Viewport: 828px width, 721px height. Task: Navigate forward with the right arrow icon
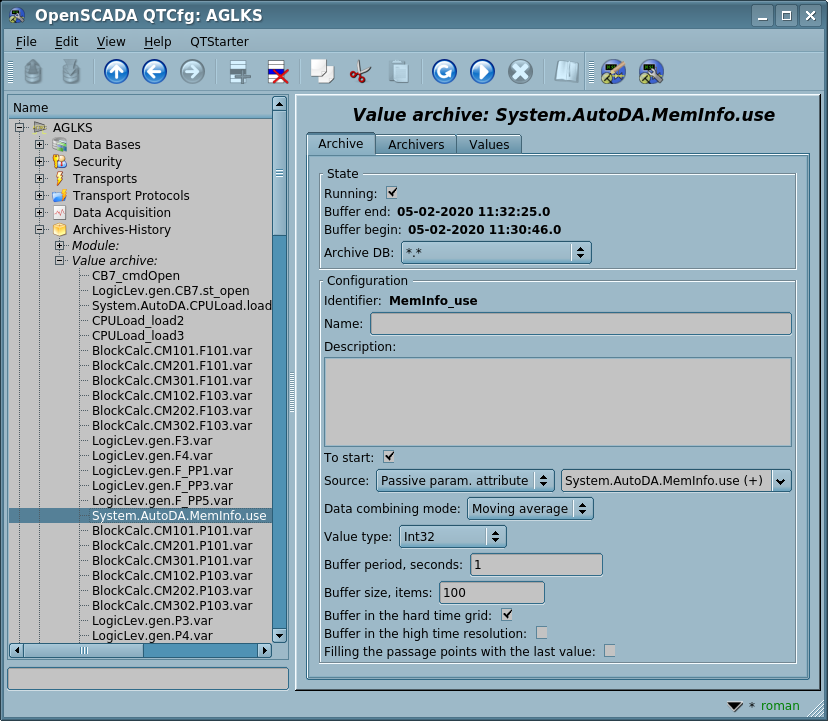[192, 72]
